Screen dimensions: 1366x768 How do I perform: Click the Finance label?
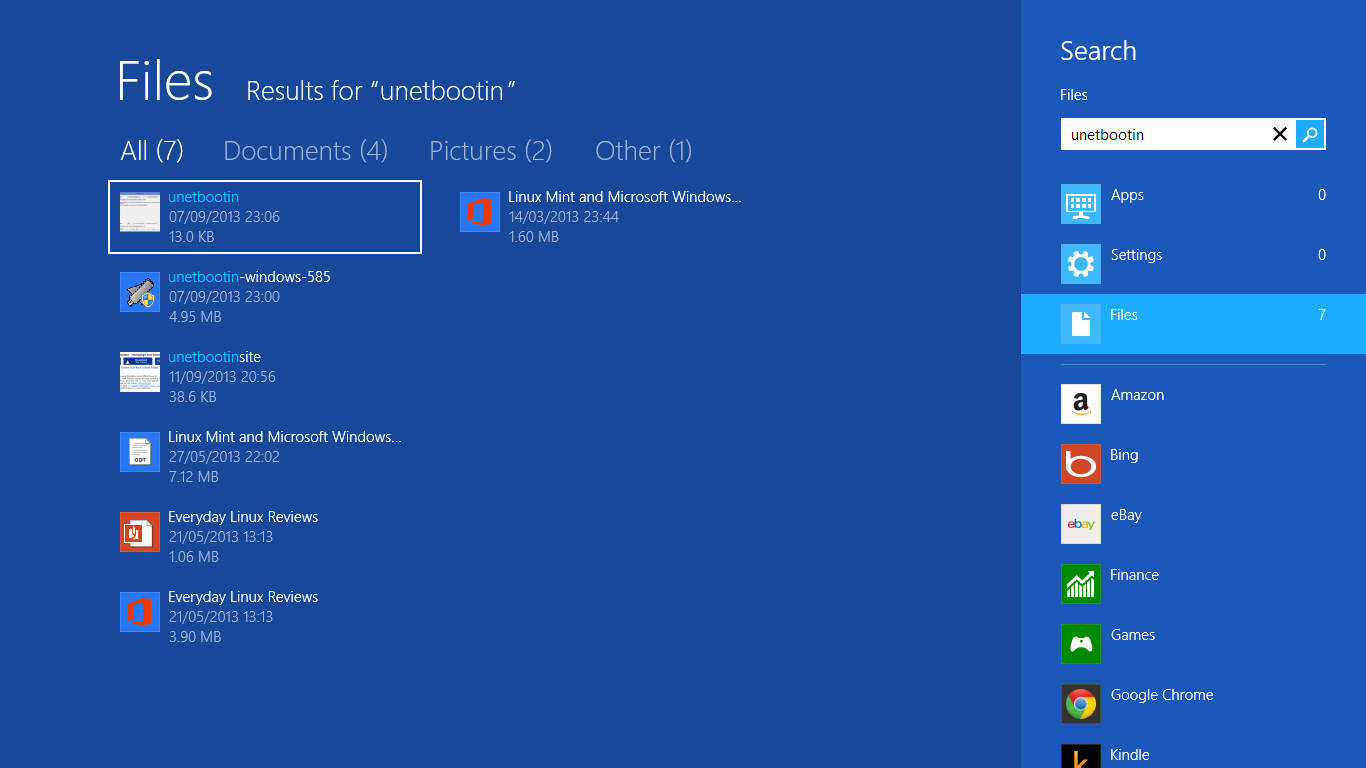tap(1134, 575)
